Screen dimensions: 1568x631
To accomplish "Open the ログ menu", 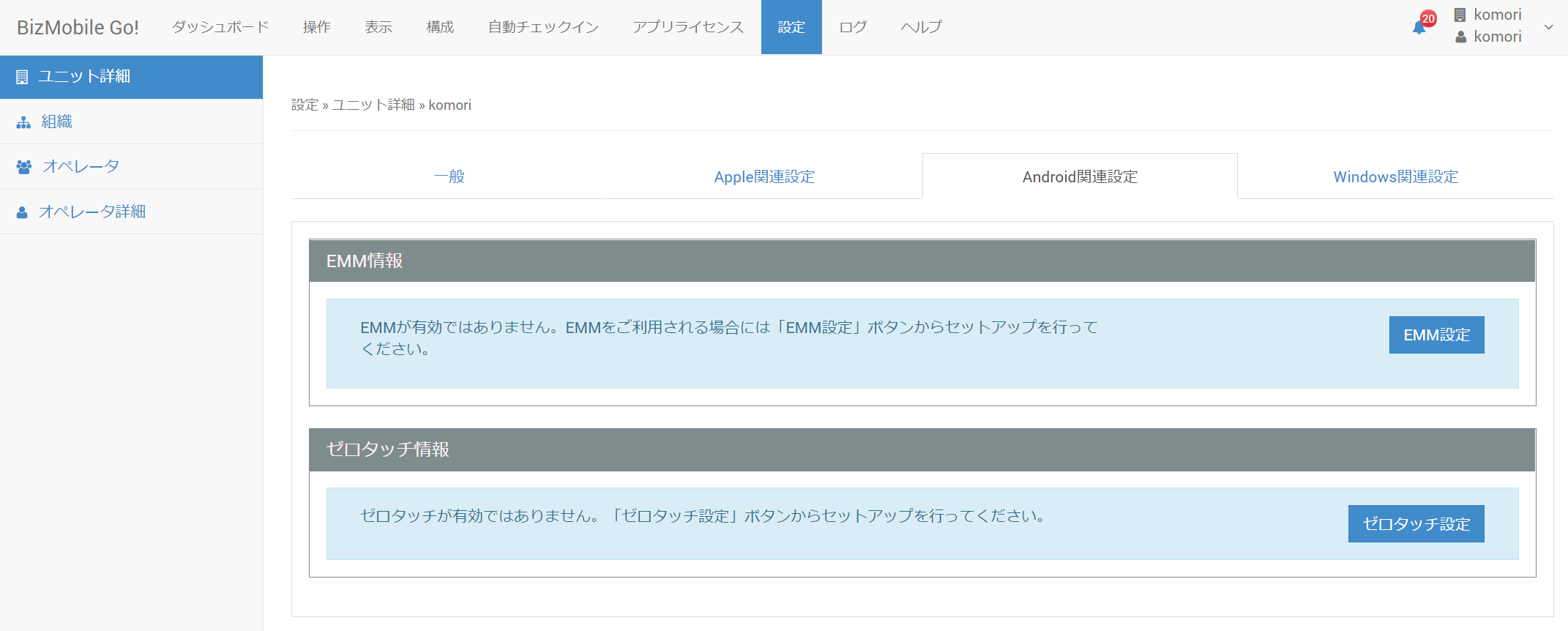I will pos(853,27).
